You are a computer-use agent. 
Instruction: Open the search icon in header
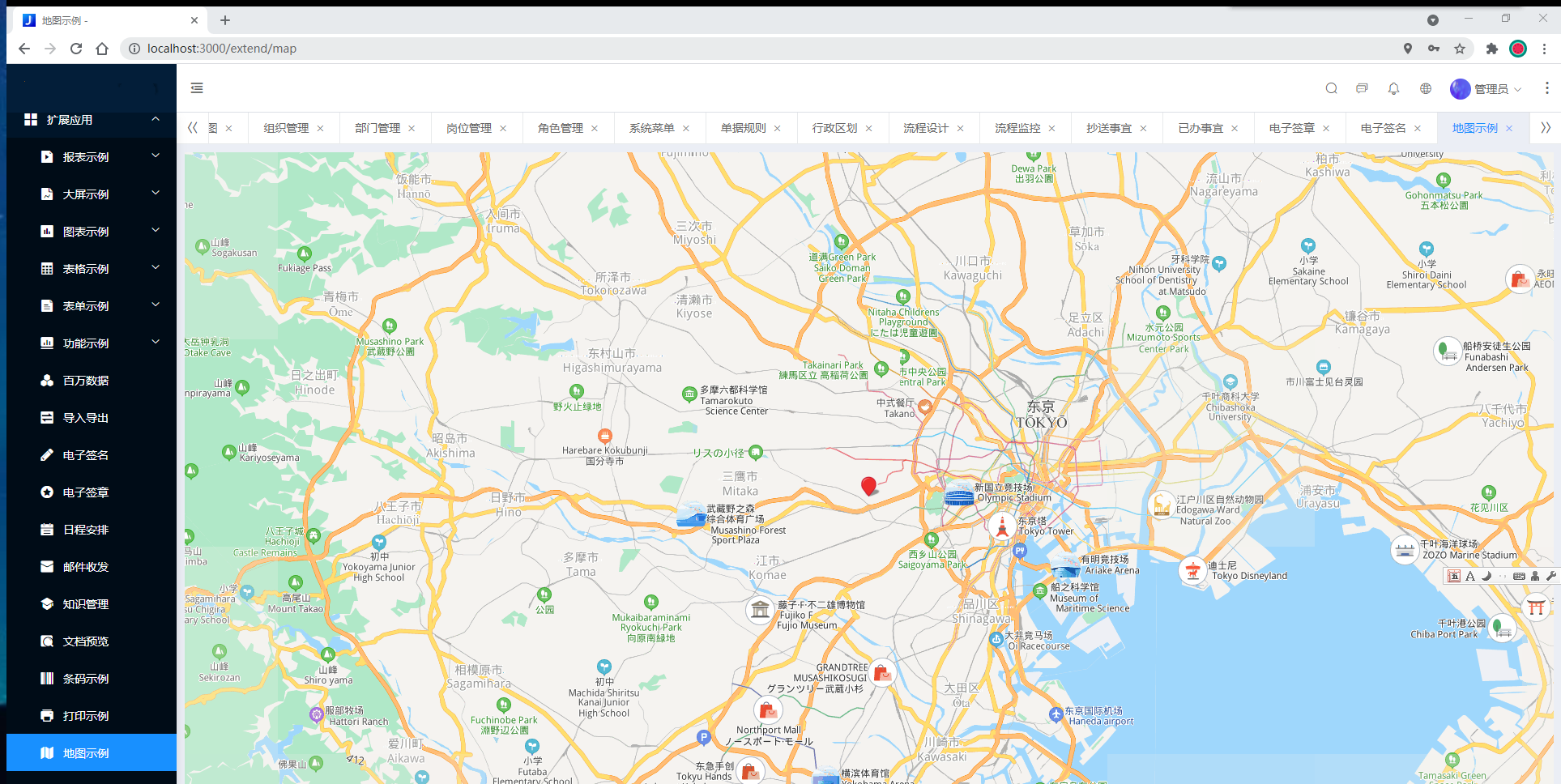tap(1331, 88)
